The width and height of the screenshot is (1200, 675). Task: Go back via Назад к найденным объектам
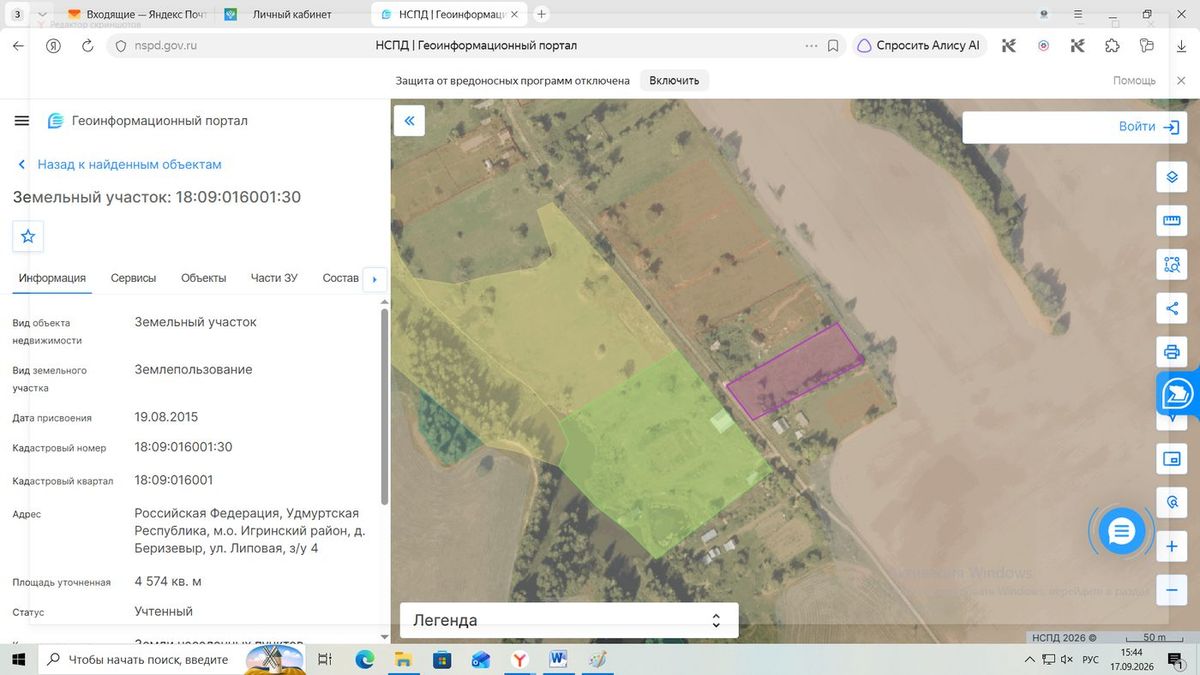(x=120, y=164)
